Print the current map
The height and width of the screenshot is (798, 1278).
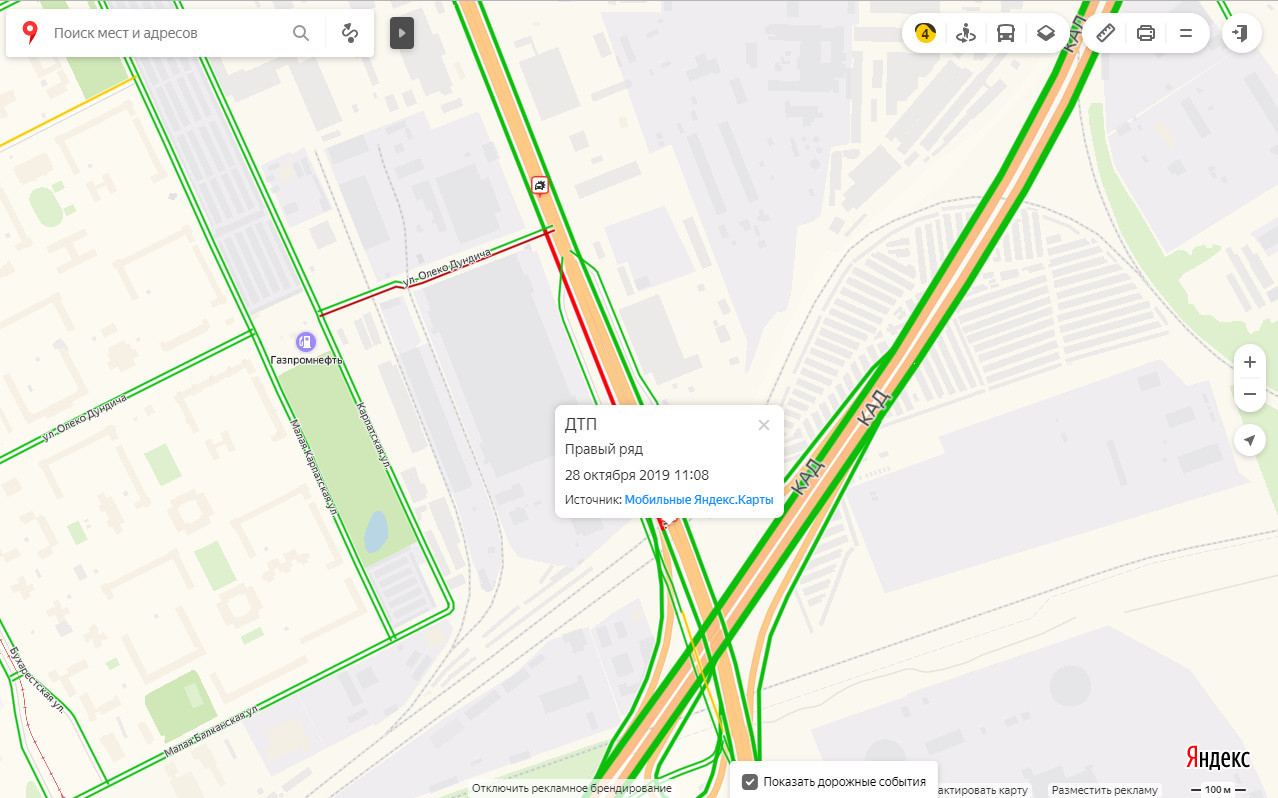pos(1146,33)
